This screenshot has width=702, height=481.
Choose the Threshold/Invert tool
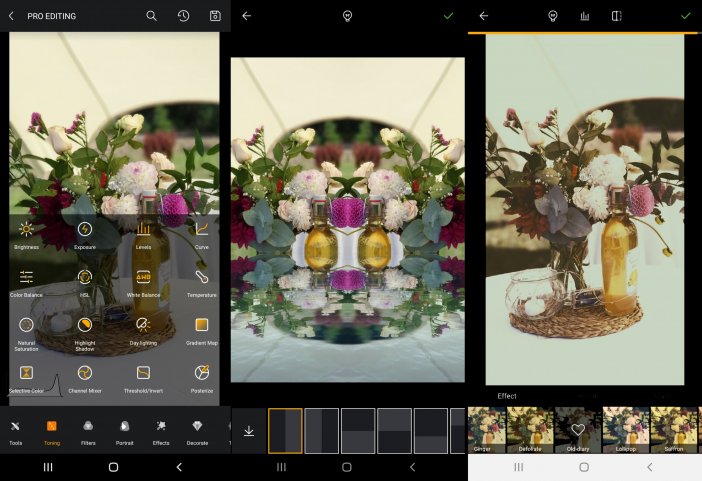143,379
